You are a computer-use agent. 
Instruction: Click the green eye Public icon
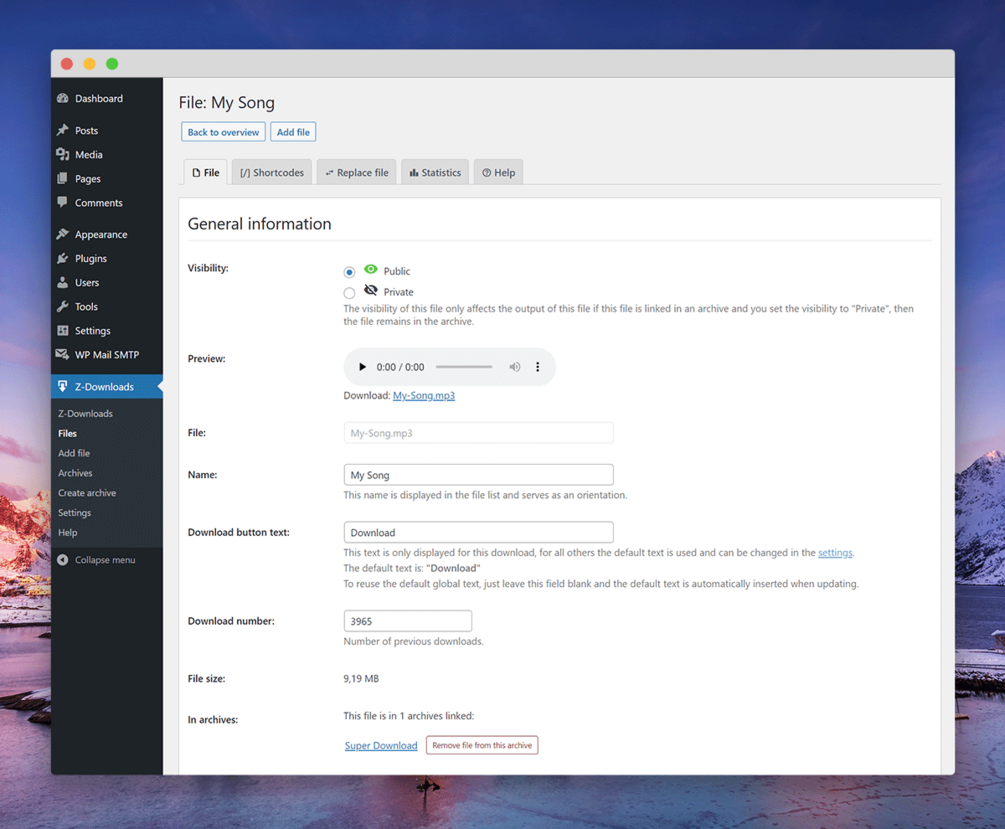click(x=370, y=269)
